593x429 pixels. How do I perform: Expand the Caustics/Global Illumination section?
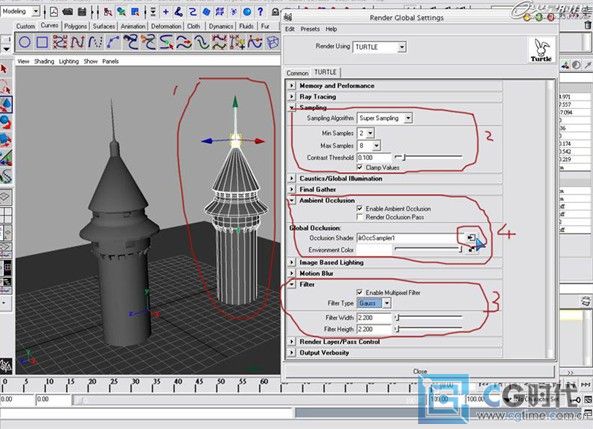292,178
